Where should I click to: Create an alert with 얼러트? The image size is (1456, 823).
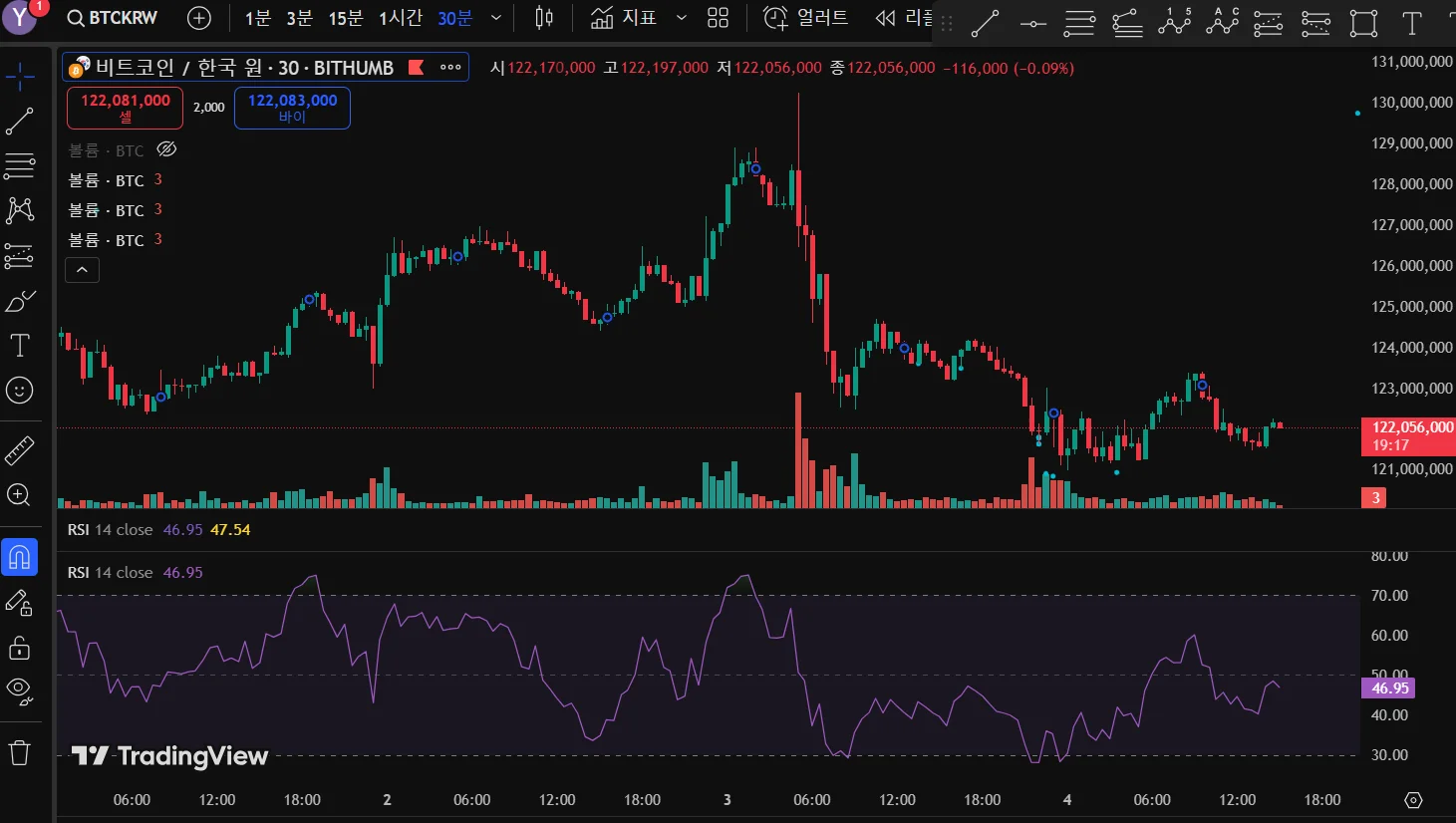pyautogui.click(x=805, y=18)
